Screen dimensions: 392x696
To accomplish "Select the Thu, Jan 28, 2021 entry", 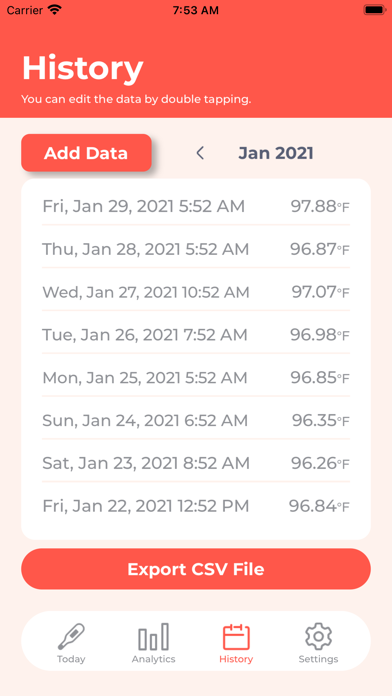I will tap(196, 249).
